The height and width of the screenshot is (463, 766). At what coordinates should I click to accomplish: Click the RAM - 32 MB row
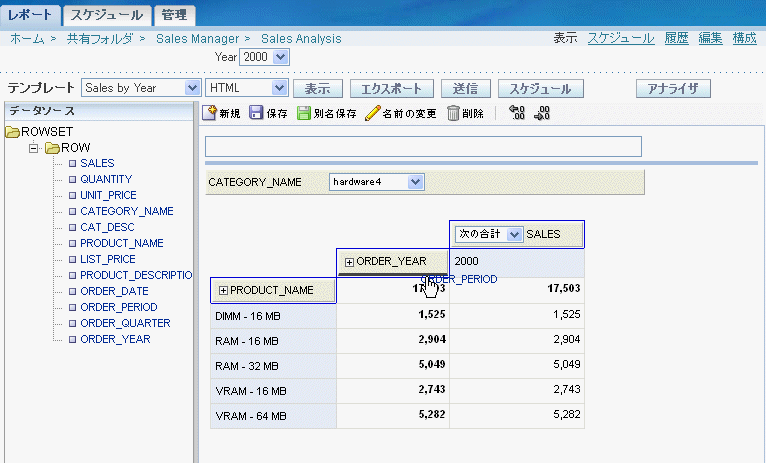pos(273,366)
